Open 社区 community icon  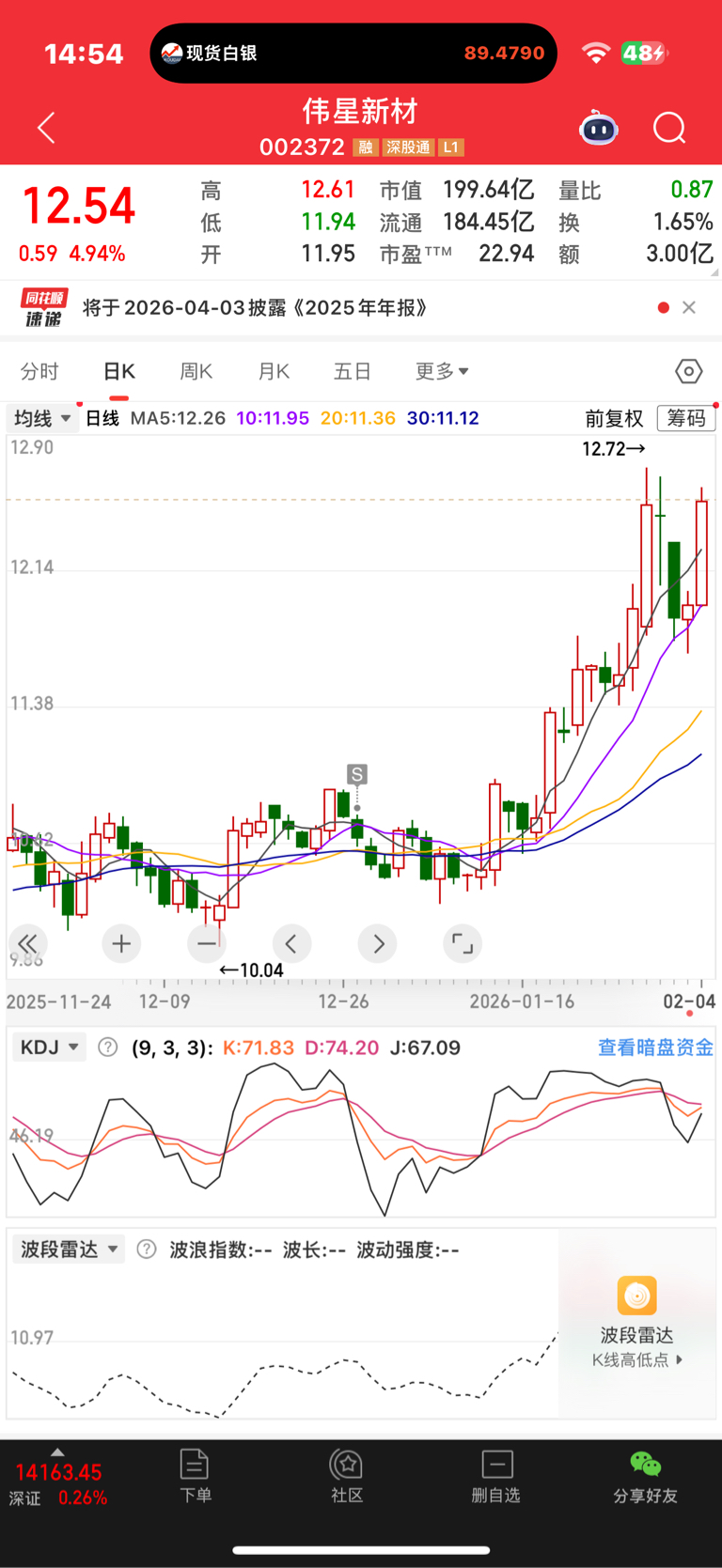click(x=347, y=1476)
